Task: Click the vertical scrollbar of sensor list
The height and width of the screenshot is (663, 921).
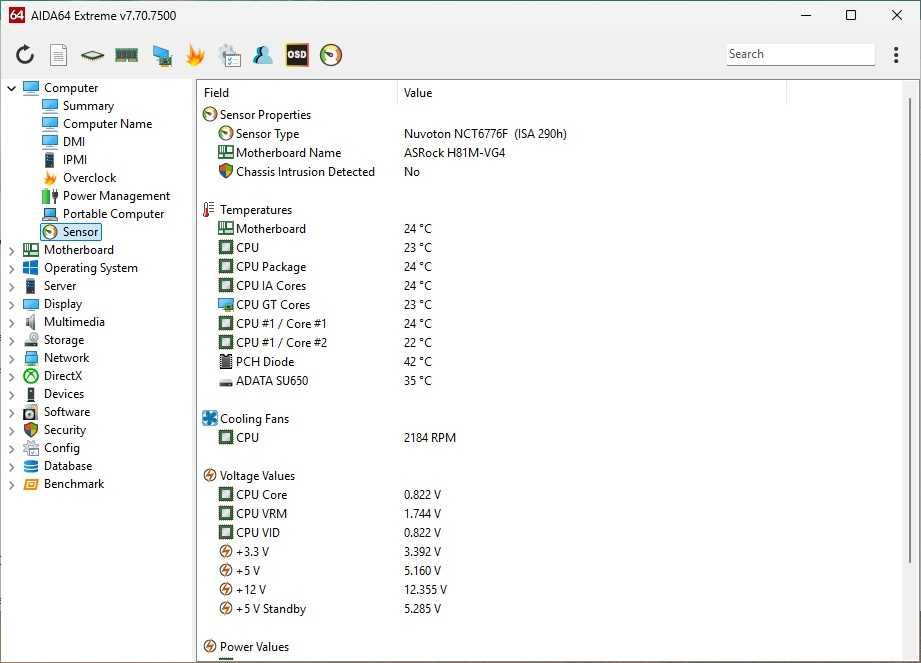Action: point(910,329)
